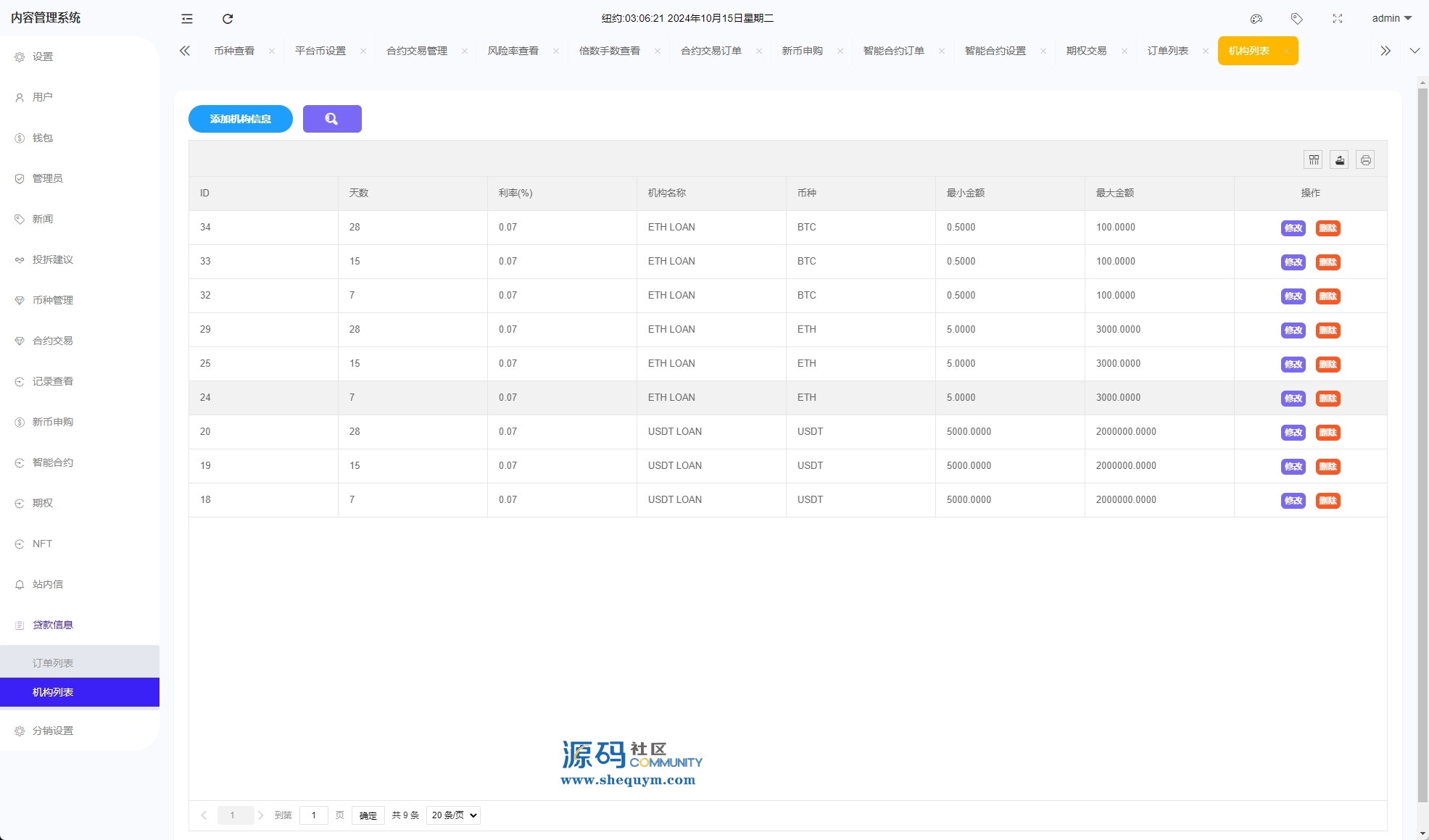The image size is (1429, 840).
Task: Click 删除 button for row ID 18
Action: 1327,501
